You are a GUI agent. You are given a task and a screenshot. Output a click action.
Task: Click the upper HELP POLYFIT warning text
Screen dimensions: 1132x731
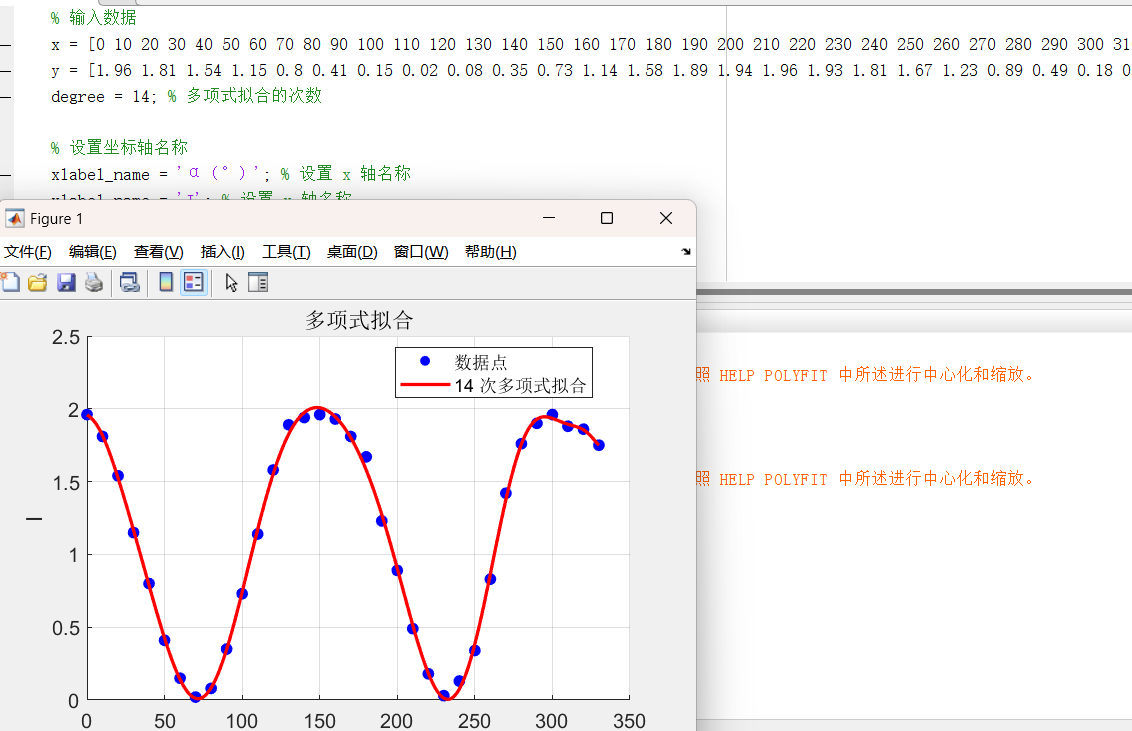pyautogui.click(x=865, y=376)
